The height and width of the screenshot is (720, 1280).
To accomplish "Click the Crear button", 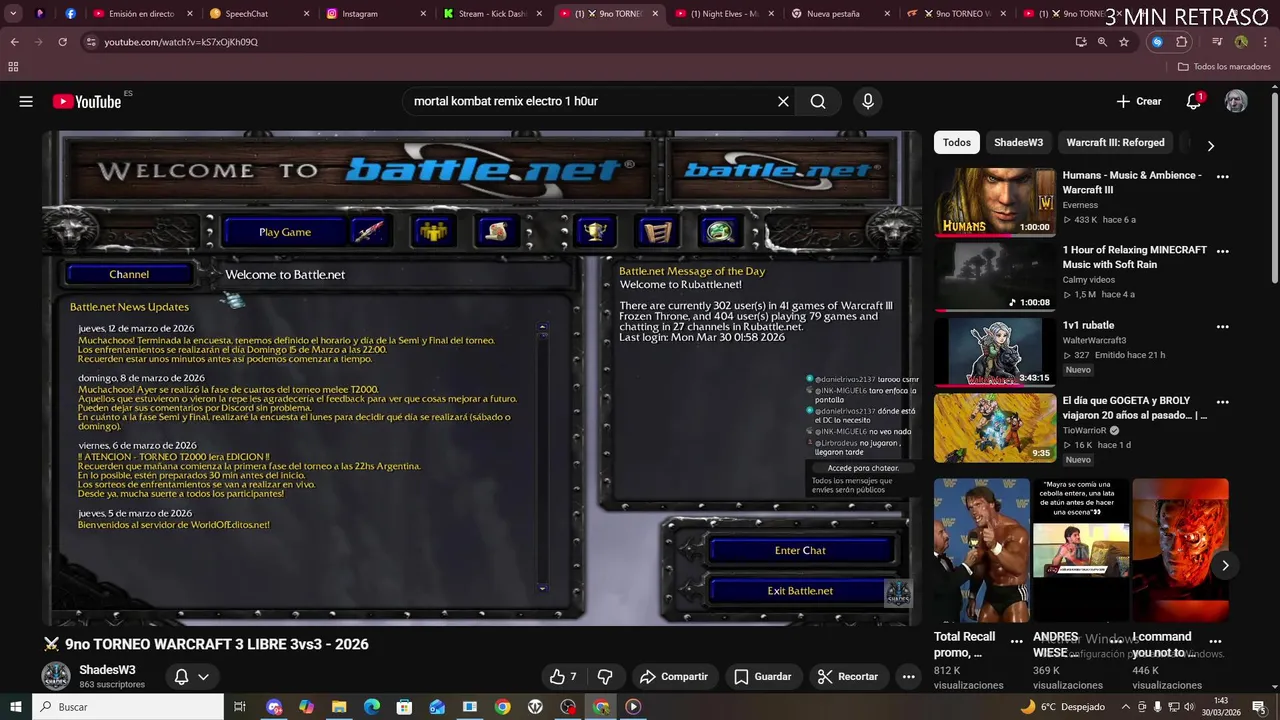I will tap(1139, 101).
